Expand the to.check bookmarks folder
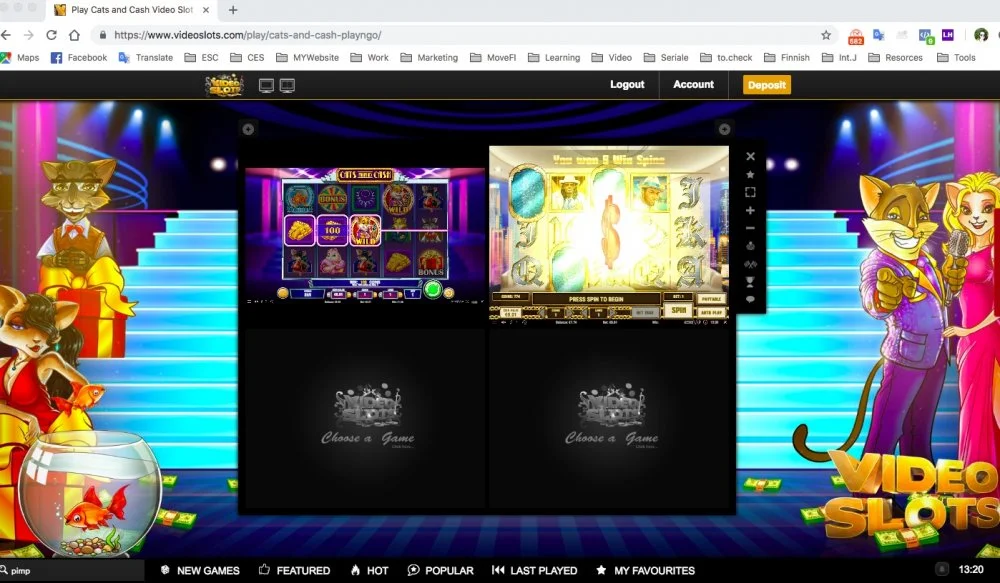 (x=726, y=57)
